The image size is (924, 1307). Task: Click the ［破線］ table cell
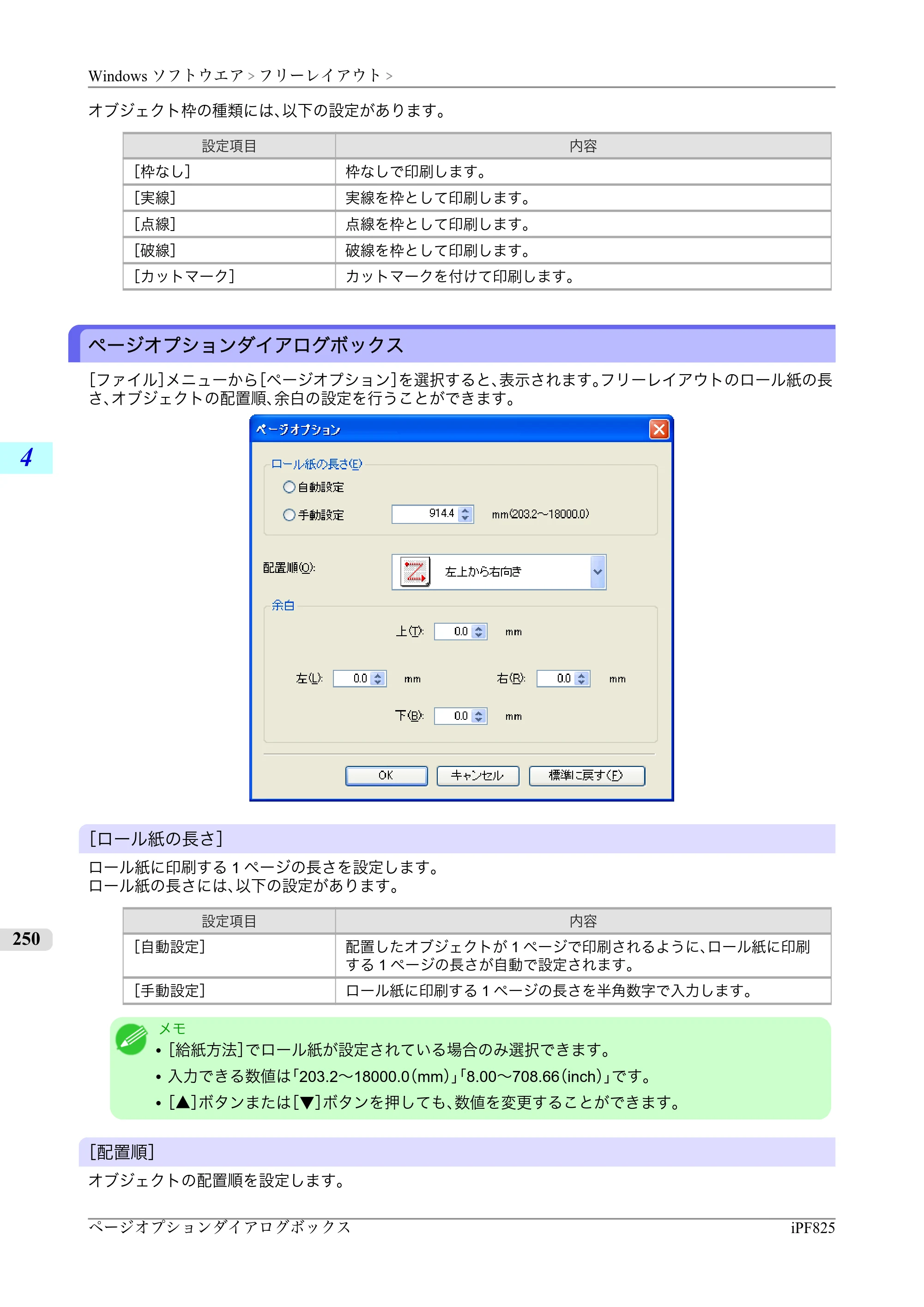pos(229,250)
